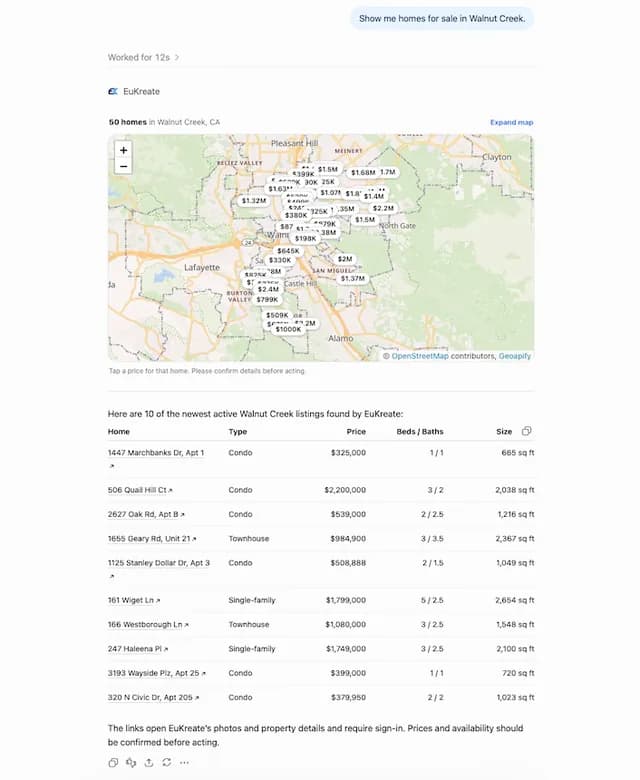640x780 pixels.
Task: Click the $1,799,000 price cell
Action: coord(346,600)
